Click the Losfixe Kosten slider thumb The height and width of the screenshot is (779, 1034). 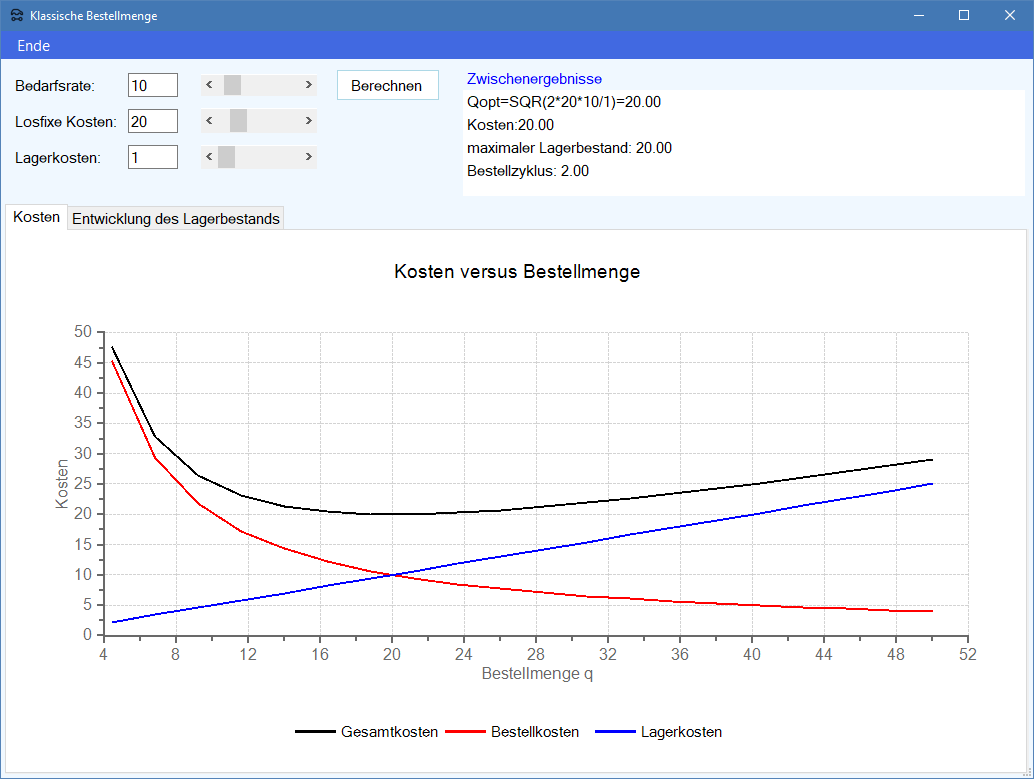click(238, 121)
